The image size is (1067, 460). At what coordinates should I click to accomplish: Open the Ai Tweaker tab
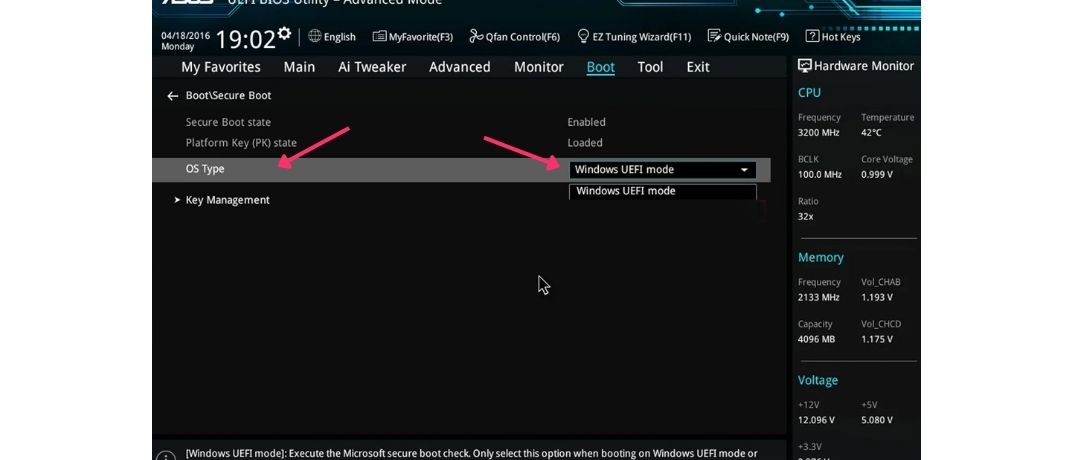tap(372, 67)
